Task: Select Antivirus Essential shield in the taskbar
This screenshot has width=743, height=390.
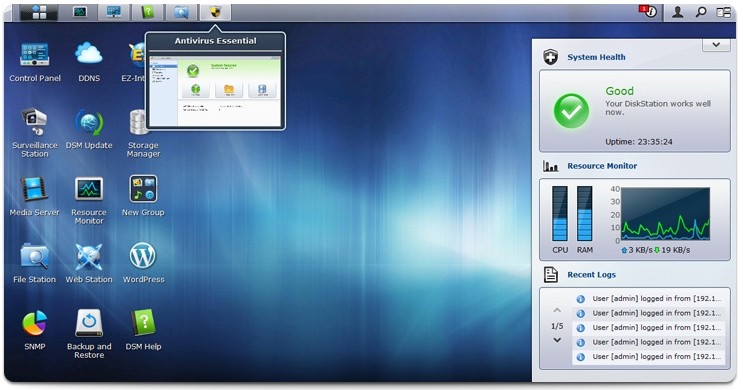Action: pyautogui.click(x=216, y=12)
